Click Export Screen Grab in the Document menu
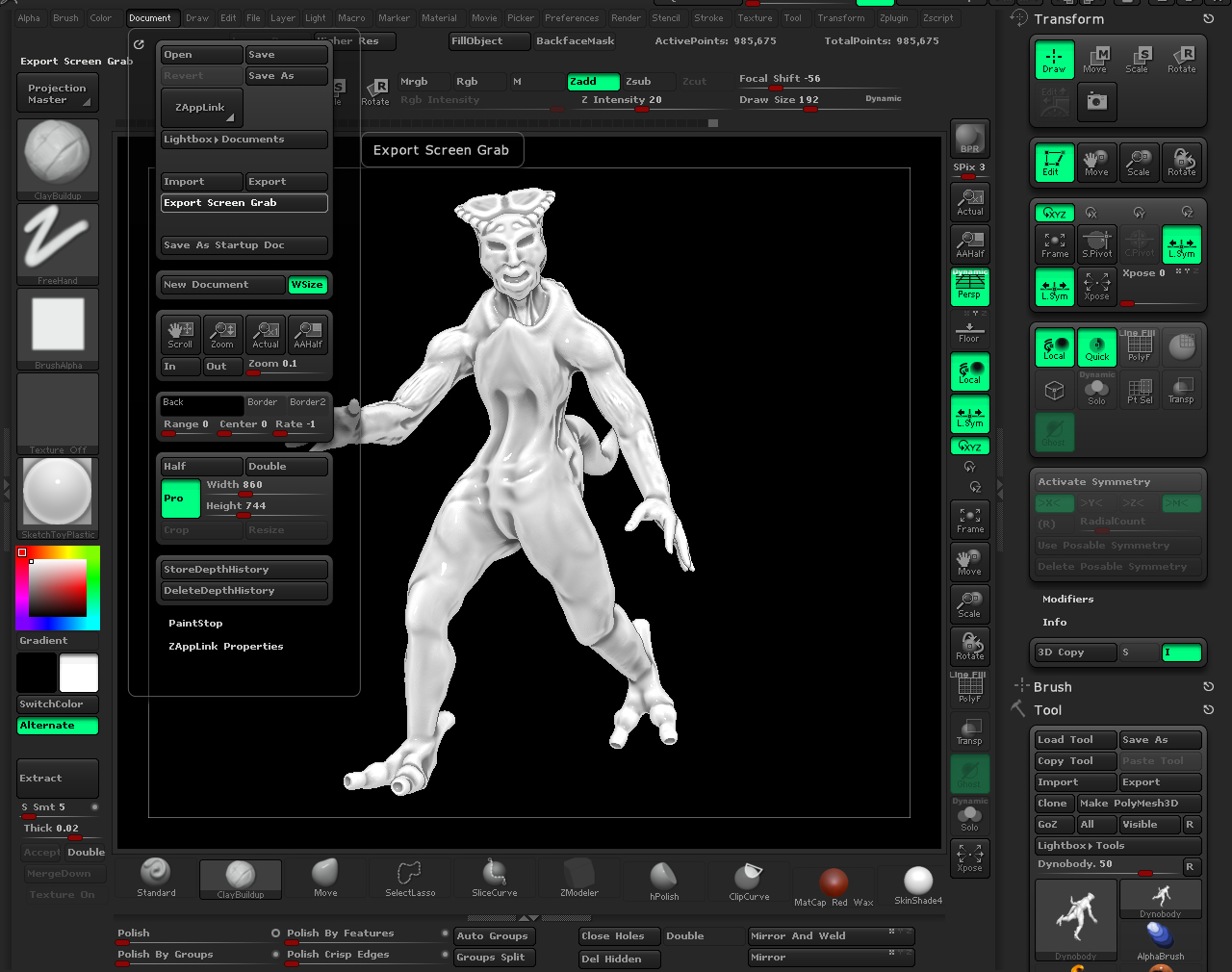The width and height of the screenshot is (1232, 972). click(x=244, y=202)
